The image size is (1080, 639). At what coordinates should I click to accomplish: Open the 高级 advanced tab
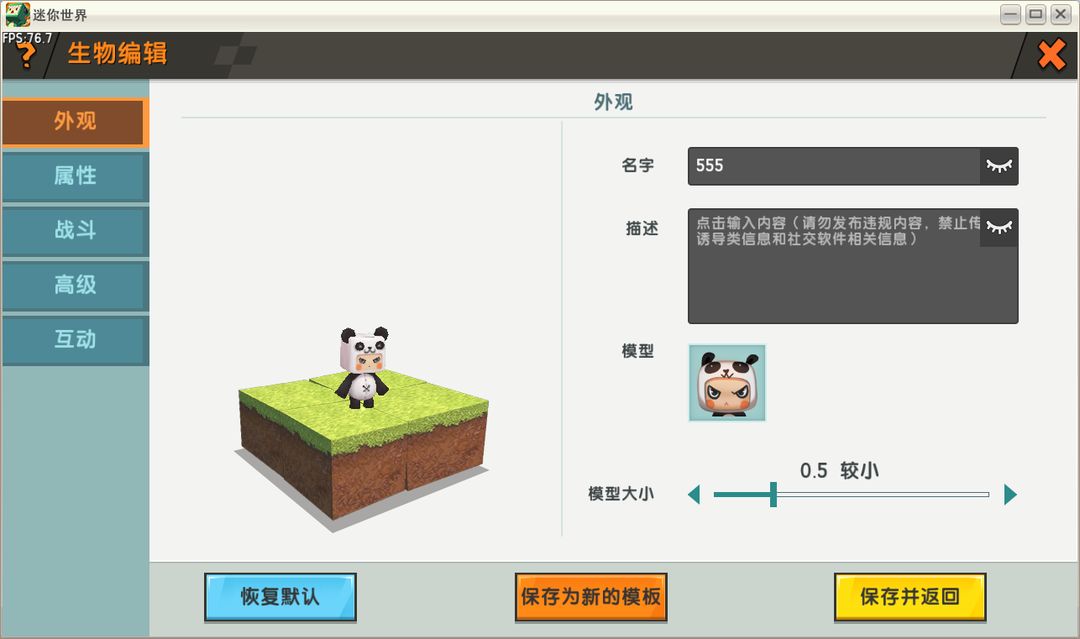(x=75, y=285)
